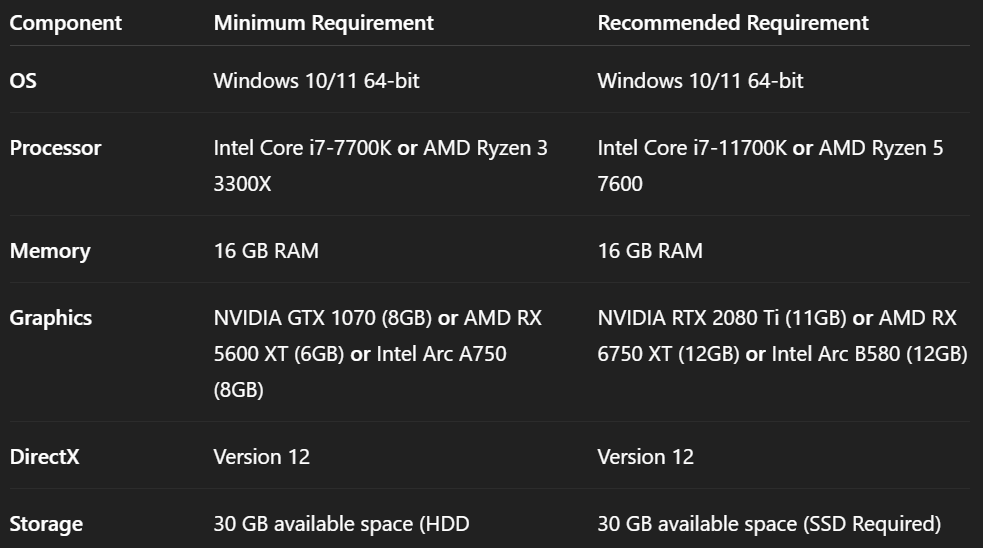Click the Memory row label

coord(49,251)
